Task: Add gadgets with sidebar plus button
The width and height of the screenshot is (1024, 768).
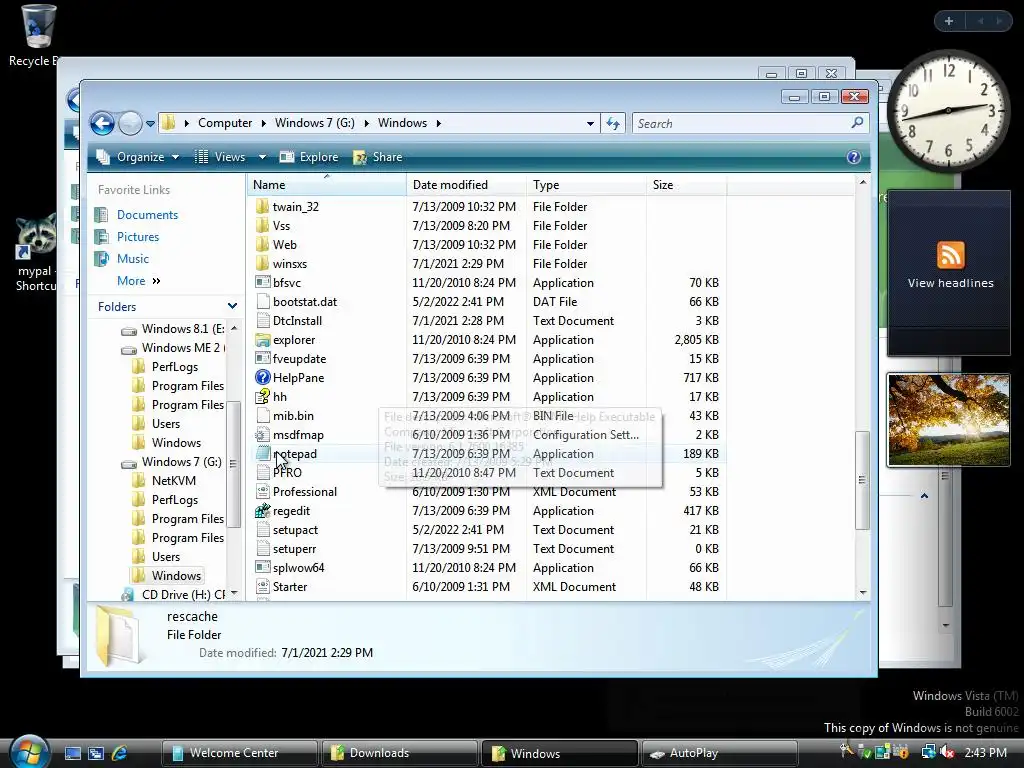Action: click(x=949, y=21)
